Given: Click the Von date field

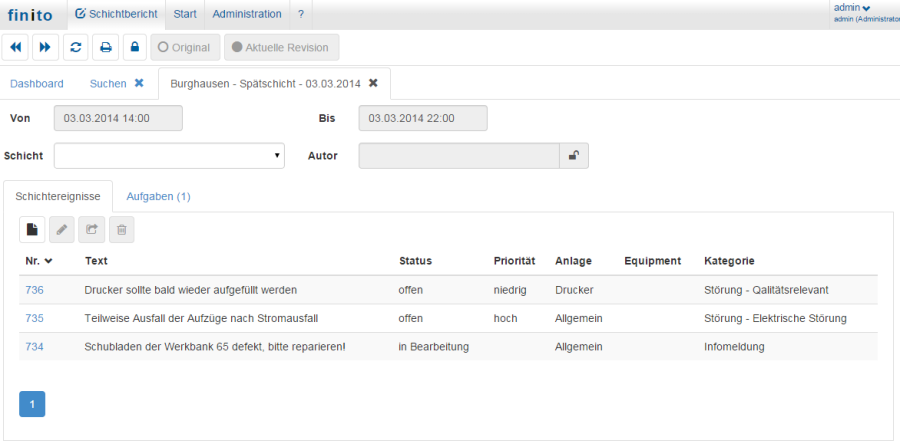Looking at the screenshot, I should point(118,118).
